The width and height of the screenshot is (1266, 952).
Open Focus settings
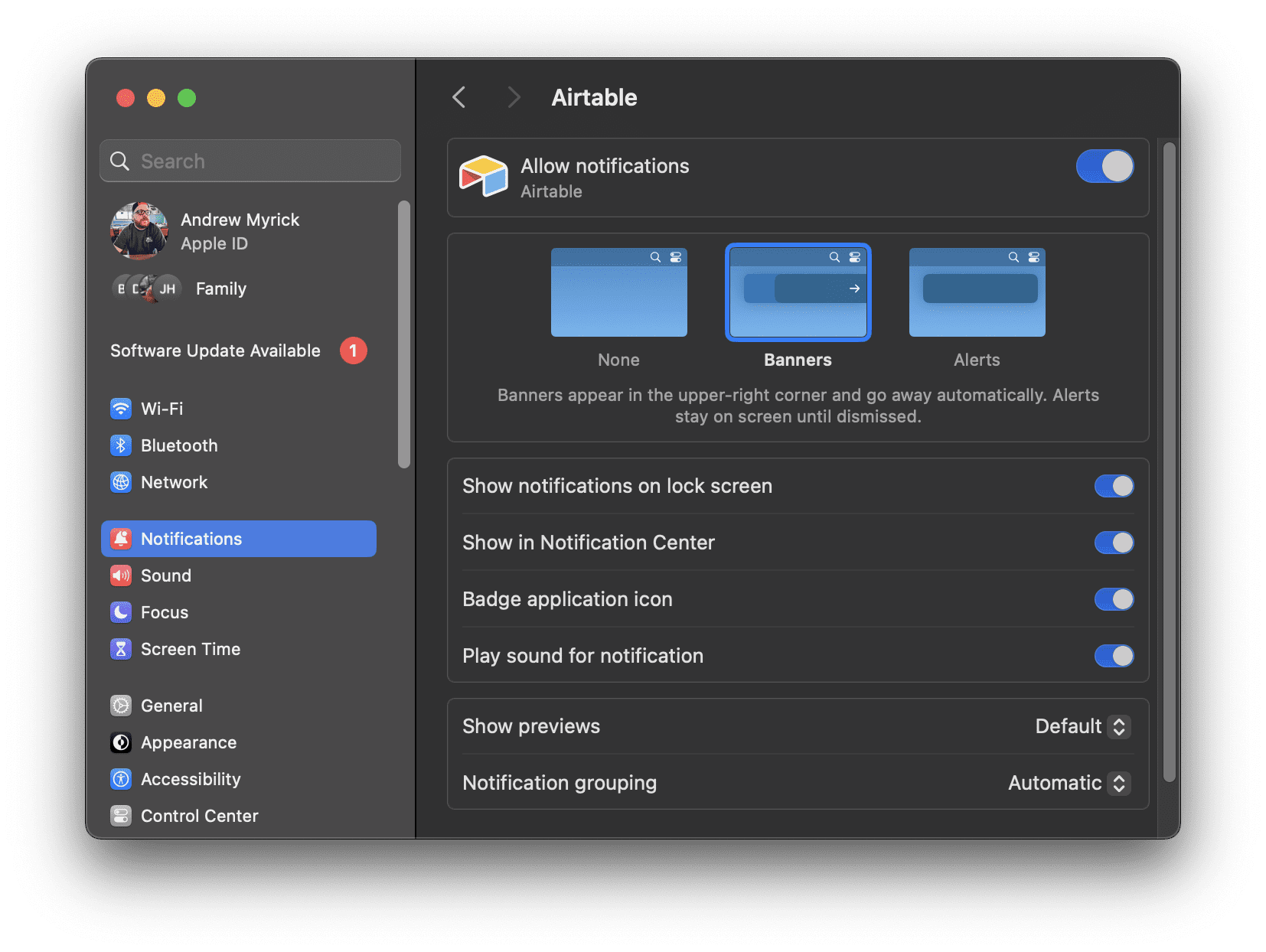click(x=239, y=612)
